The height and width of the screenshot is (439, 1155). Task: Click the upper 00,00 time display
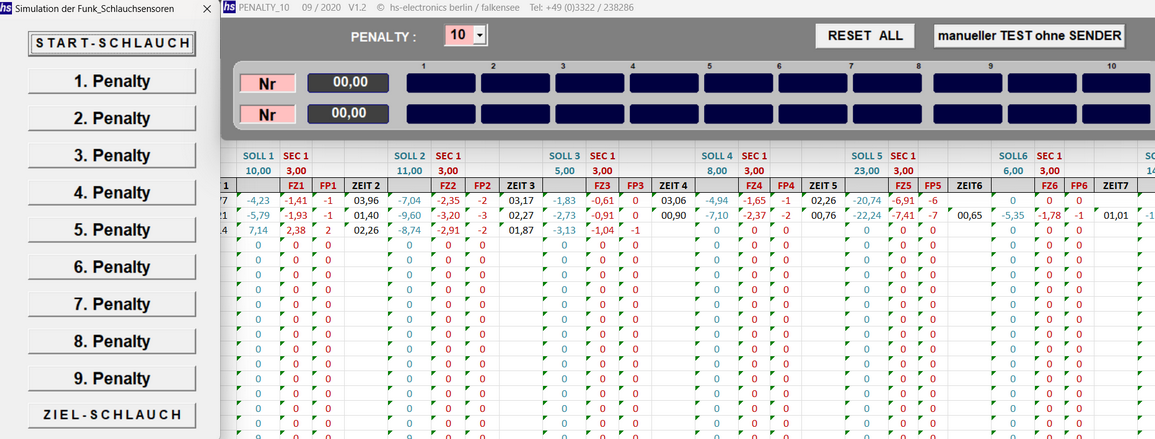coord(347,83)
